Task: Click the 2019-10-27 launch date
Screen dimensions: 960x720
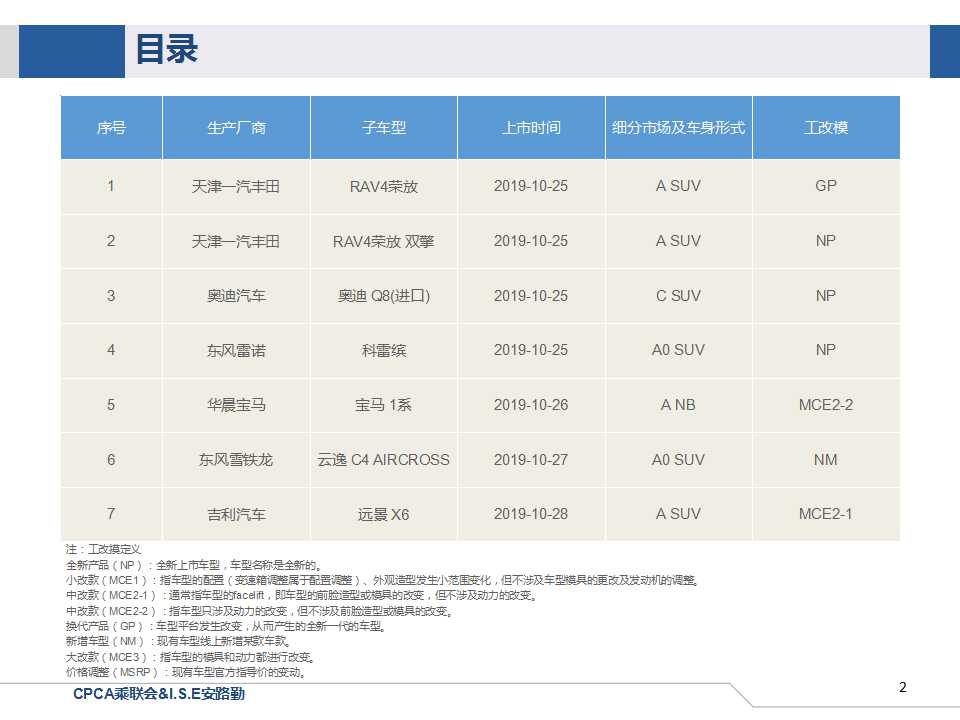Action: coord(531,460)
